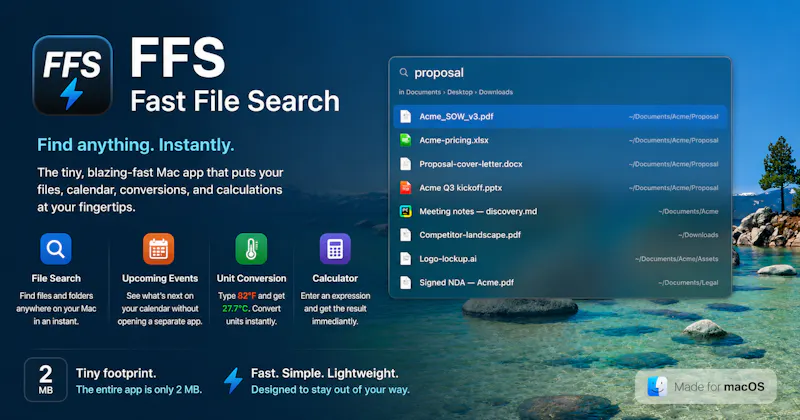Click the magnifier icon in the search field
800x420 pixels.
click(x=404, y=72)
